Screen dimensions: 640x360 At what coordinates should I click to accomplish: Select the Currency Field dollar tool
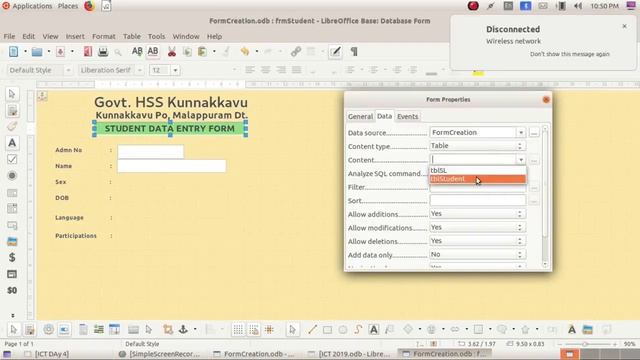coord(12,258)
